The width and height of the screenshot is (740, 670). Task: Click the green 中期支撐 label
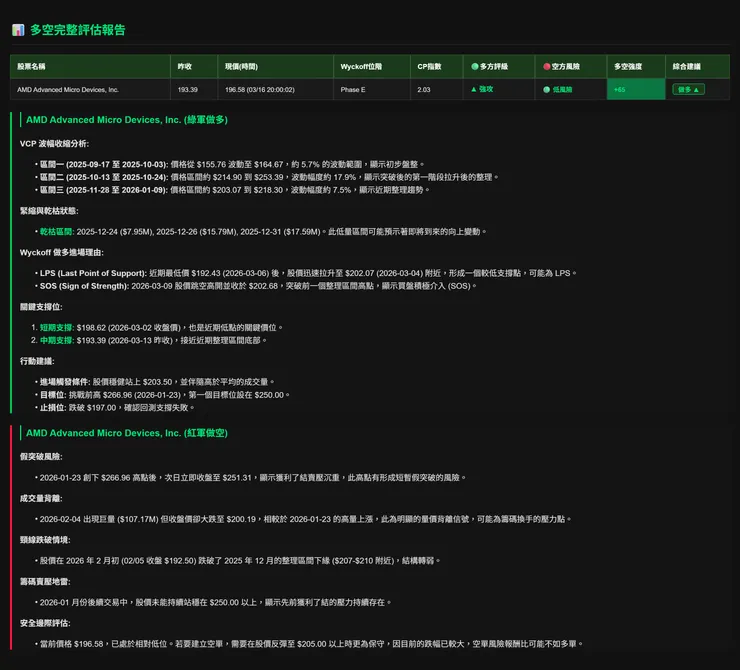(56, 340)
